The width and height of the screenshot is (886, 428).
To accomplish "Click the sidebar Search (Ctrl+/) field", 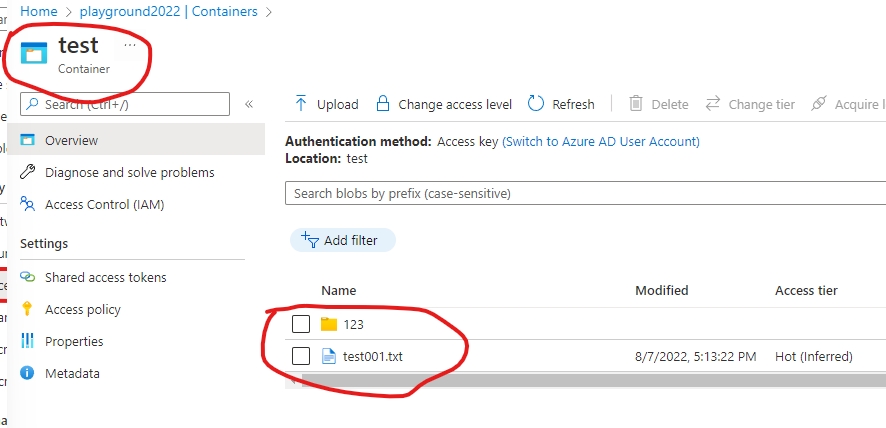I will (125, 104).
